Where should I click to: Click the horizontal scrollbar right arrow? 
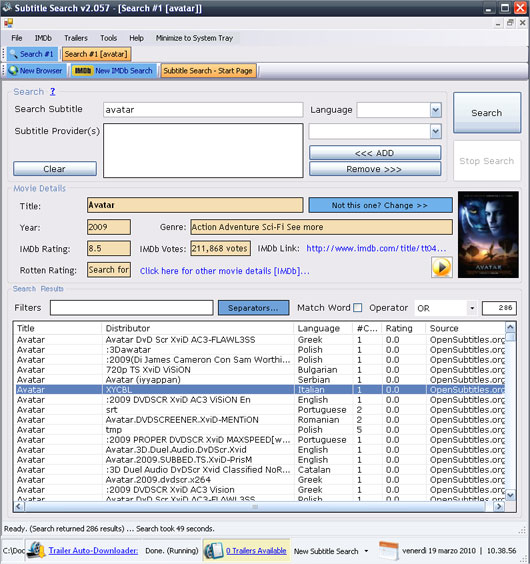pyautogui.click(x=499, y=506)
